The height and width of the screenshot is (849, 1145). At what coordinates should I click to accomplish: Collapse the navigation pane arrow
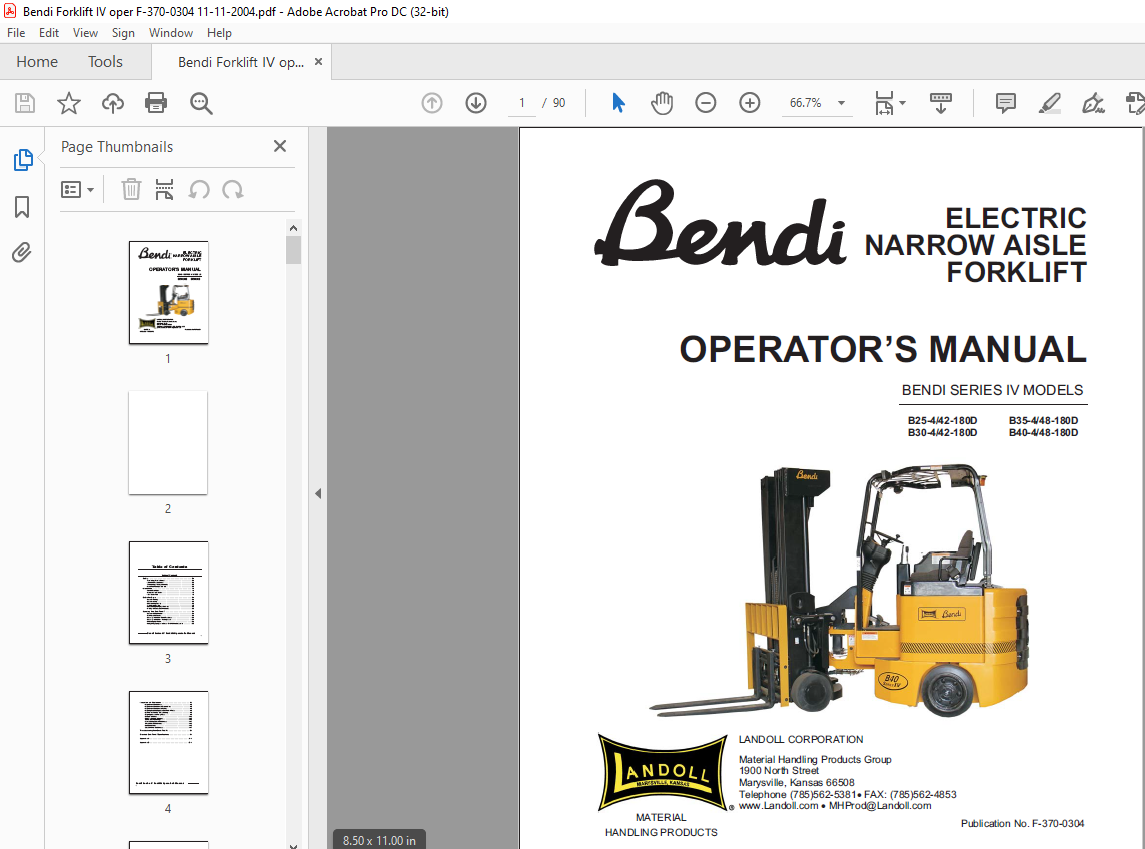tap(318, 493)
